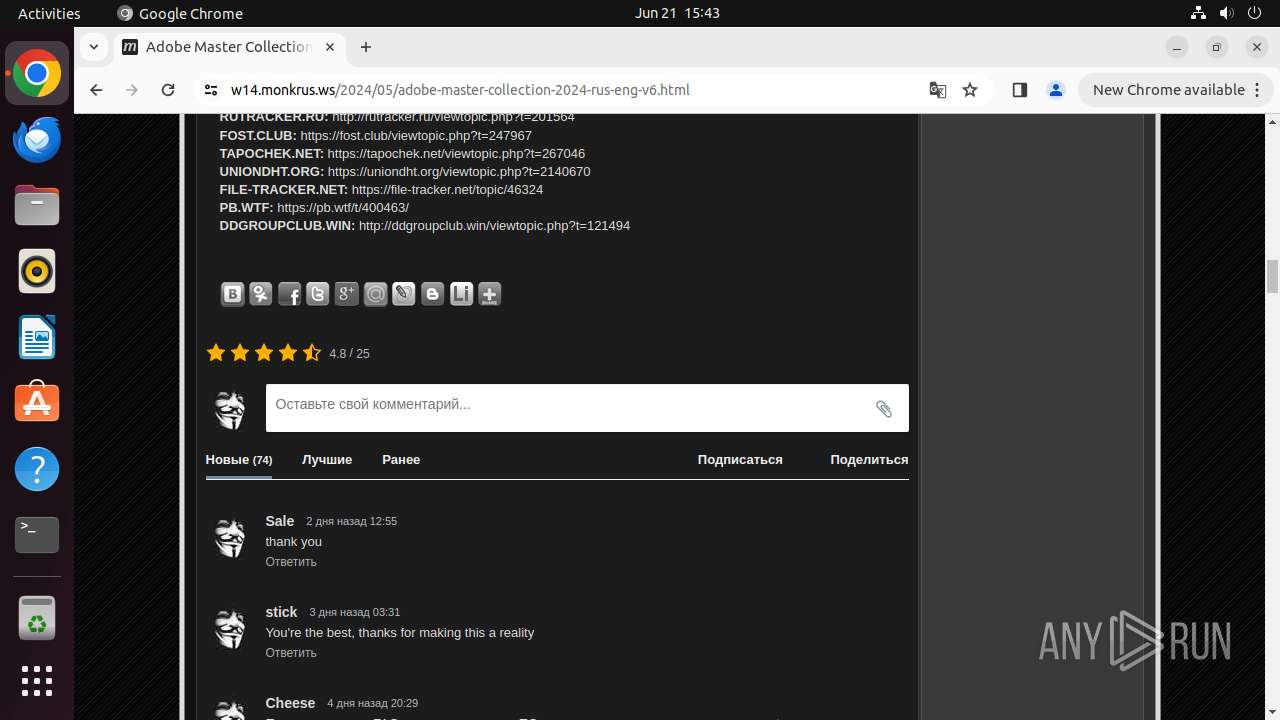Open more sharing options plus icon

pyautogui.click(x=489, y=294)
